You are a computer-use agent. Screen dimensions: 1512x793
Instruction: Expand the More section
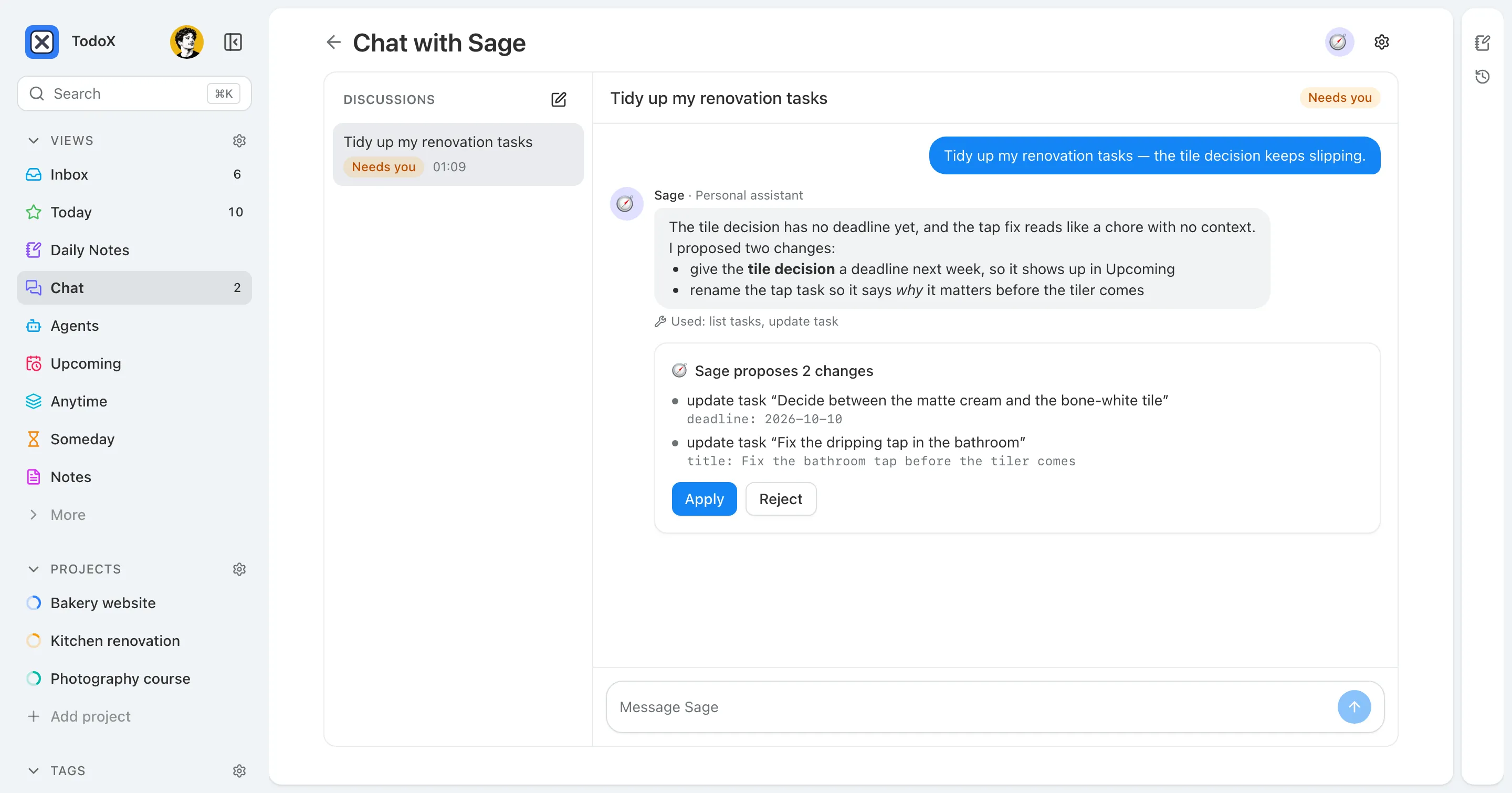34,515
